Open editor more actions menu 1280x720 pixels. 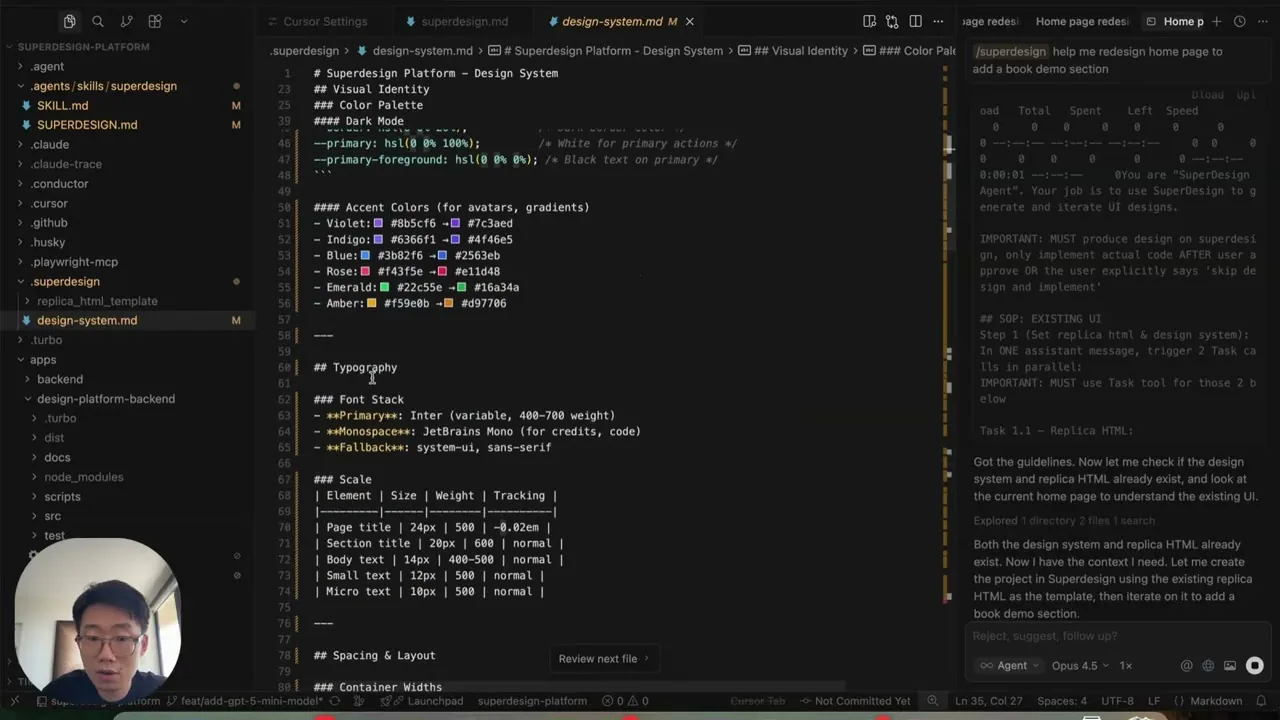pyautogui.click(x=938, y=21)
